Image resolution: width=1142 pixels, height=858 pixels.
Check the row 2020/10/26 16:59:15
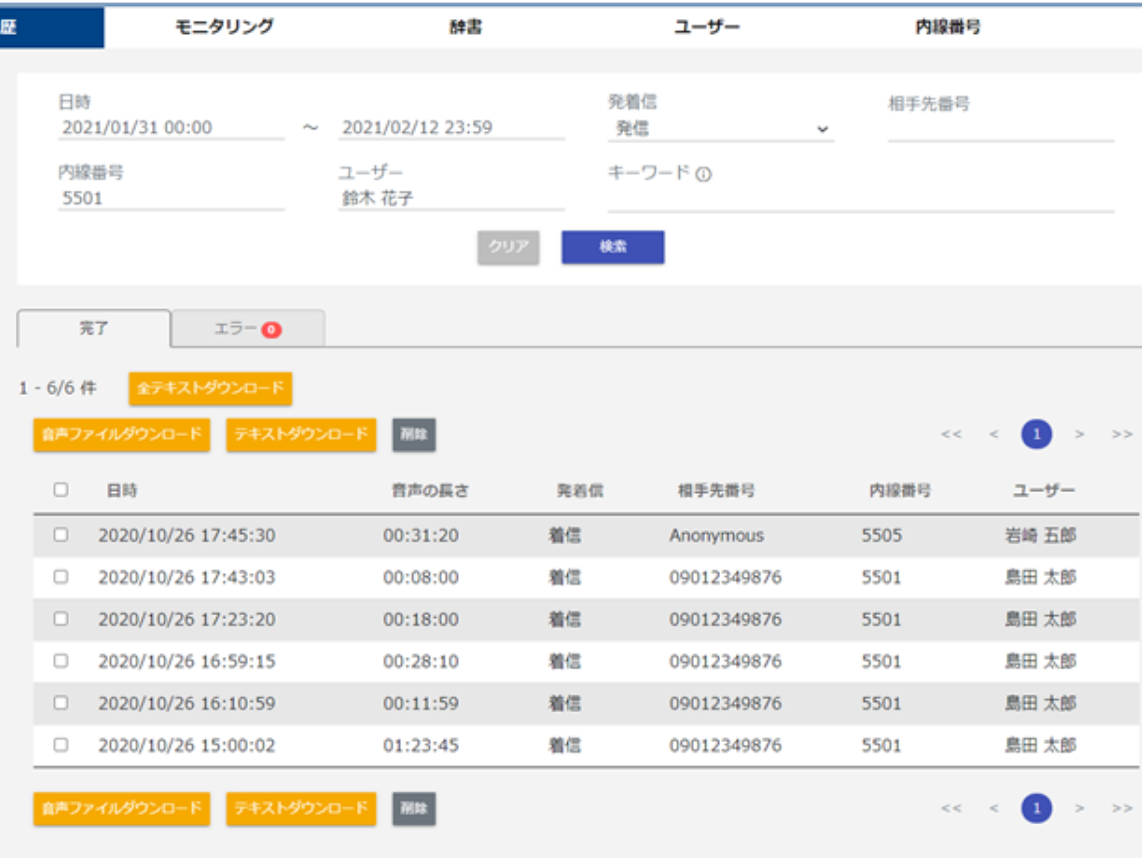tap(61, 661)
